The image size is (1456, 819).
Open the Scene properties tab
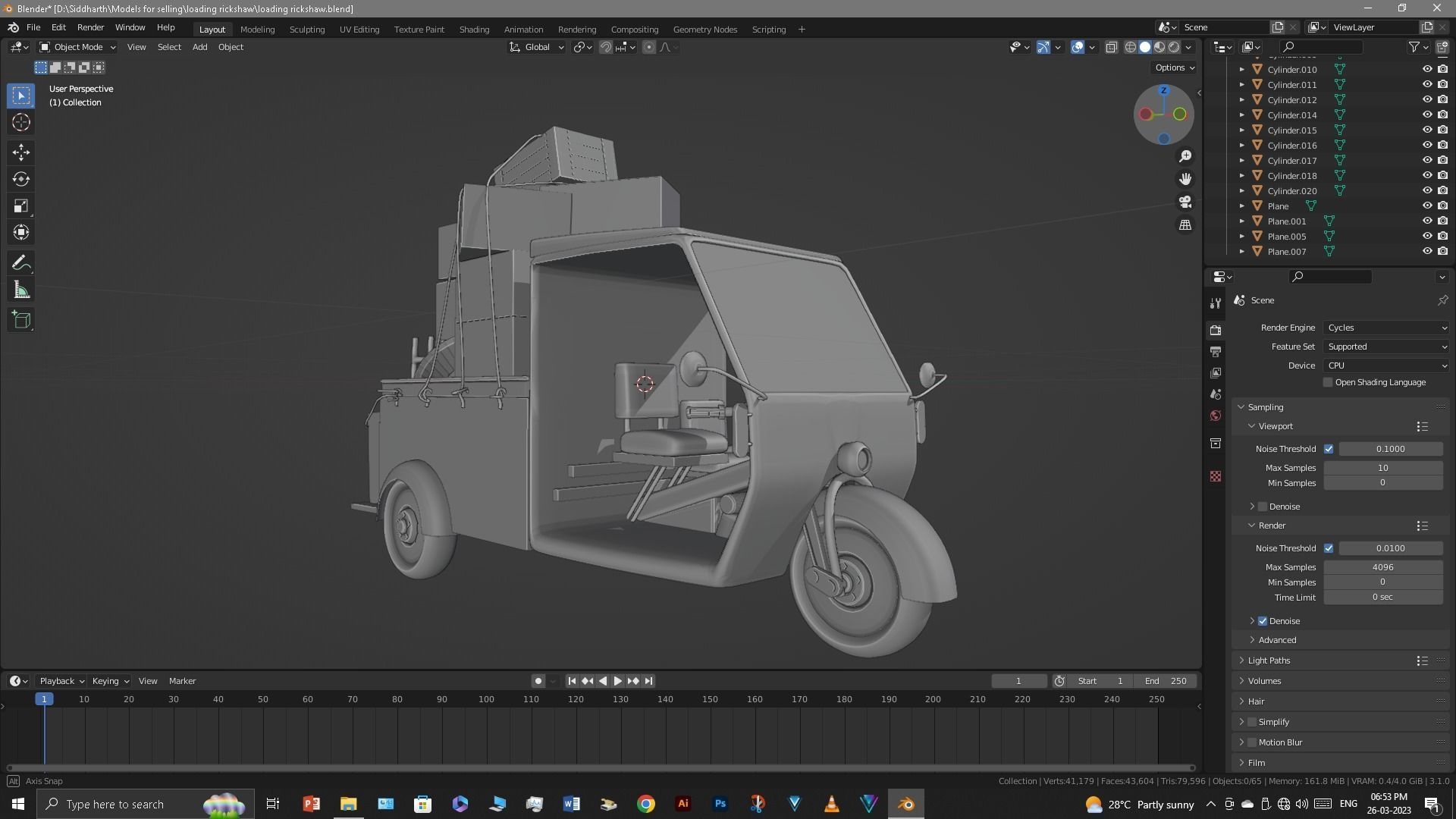pos(1216,394)
